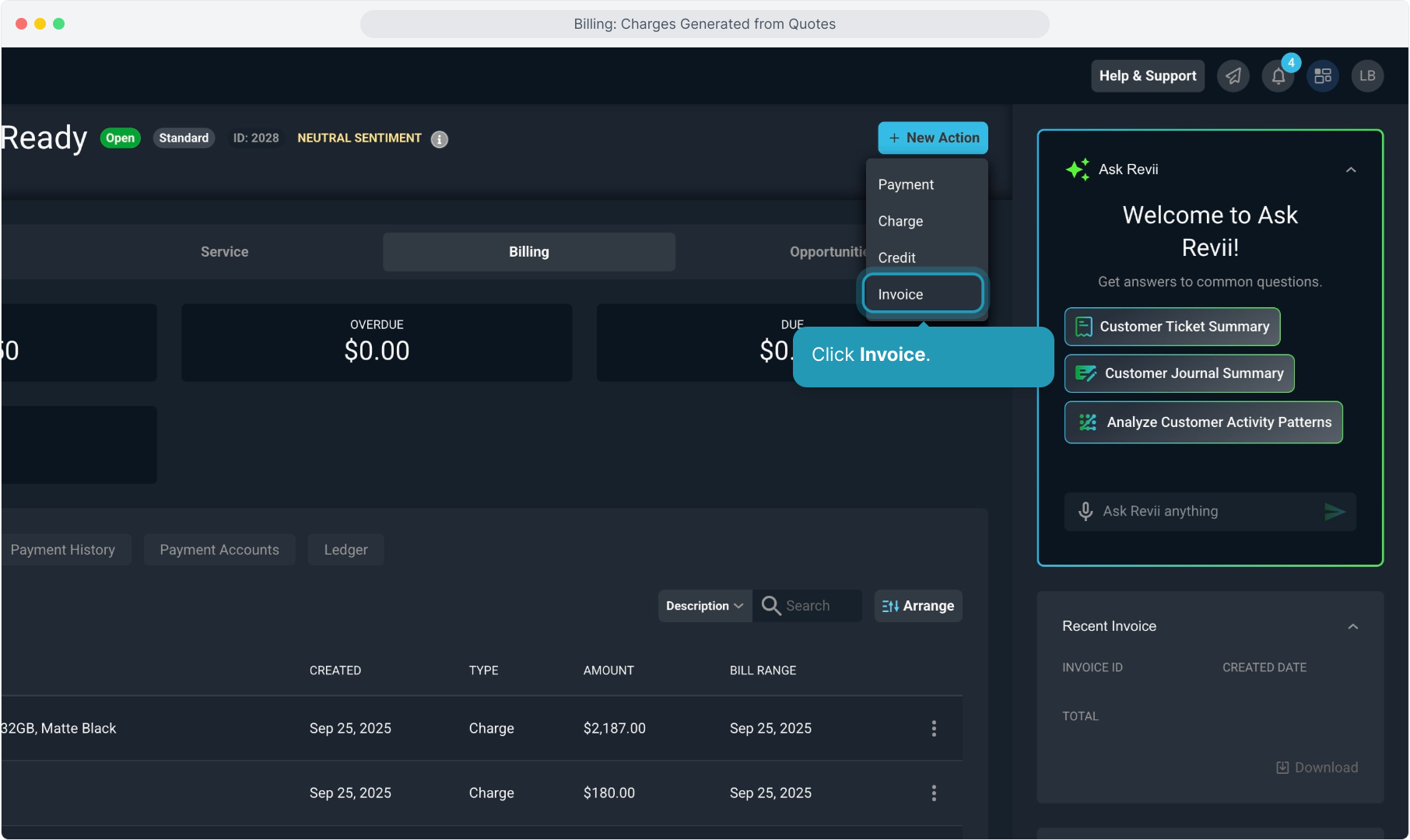The width and height of the screenshot is (1410, 840).
Task: Switch to the Service tab
Action: click(x=224, y=252)
